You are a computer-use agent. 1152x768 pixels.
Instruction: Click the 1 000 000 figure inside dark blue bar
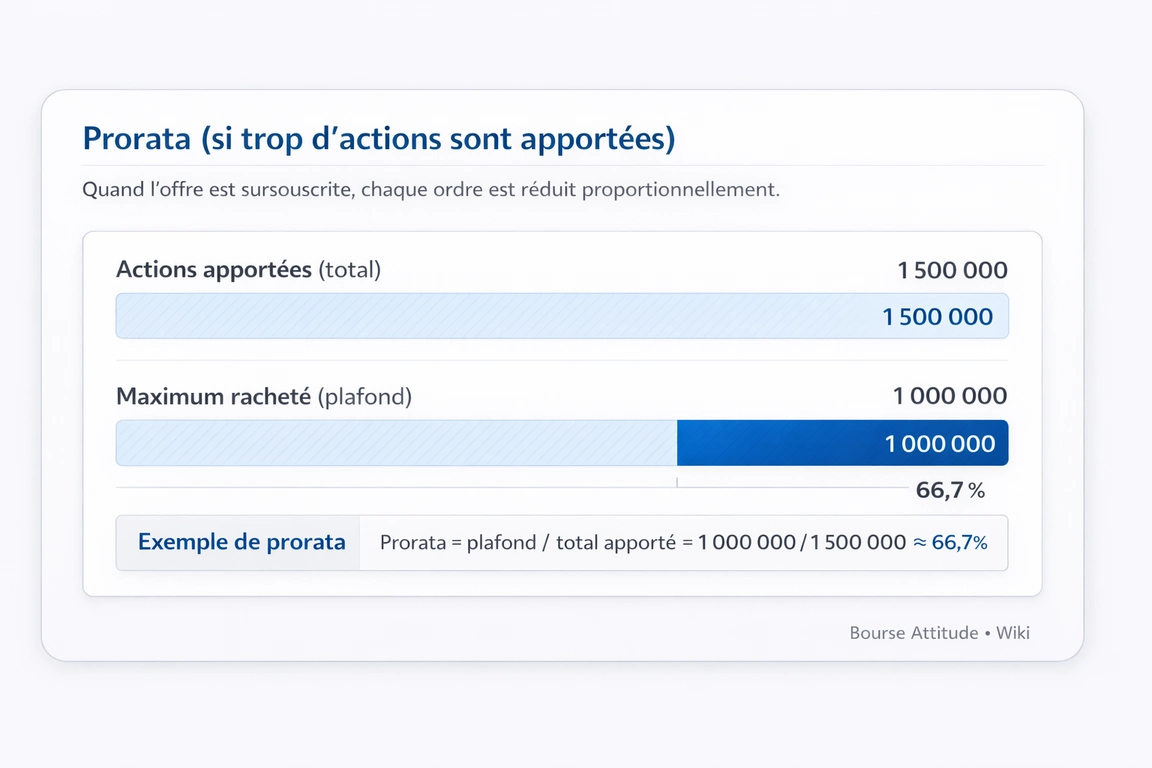940,444
